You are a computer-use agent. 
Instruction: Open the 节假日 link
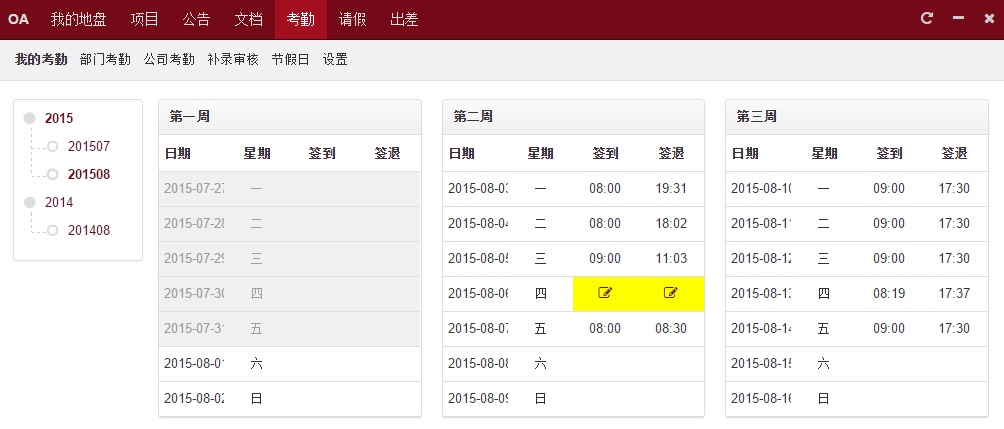point(290,59)
